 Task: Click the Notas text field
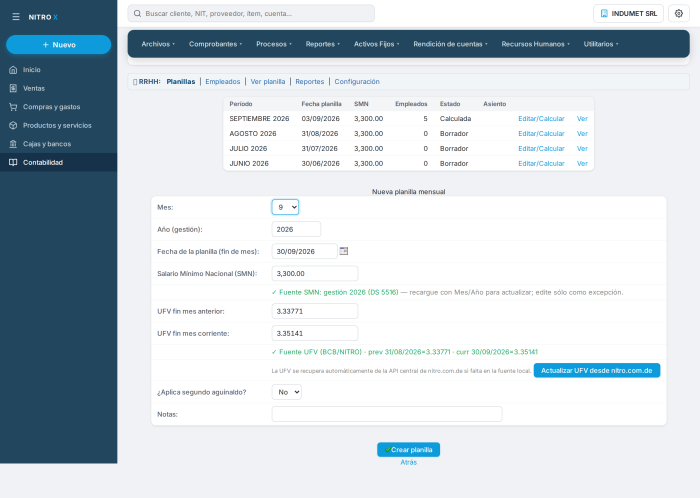click(x=387, y=414)
